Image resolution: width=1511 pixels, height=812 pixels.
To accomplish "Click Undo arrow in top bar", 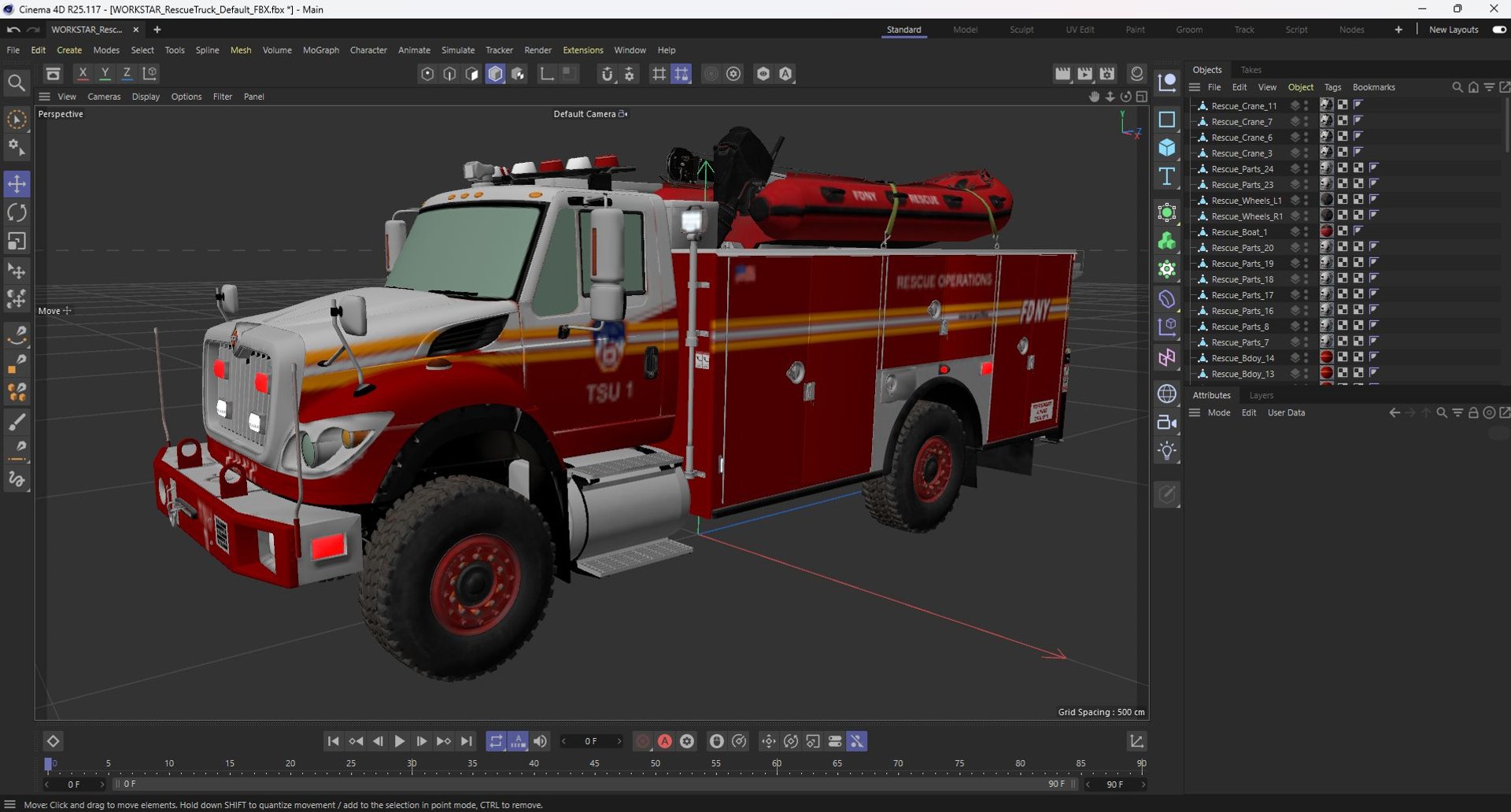I will point(13,30).
